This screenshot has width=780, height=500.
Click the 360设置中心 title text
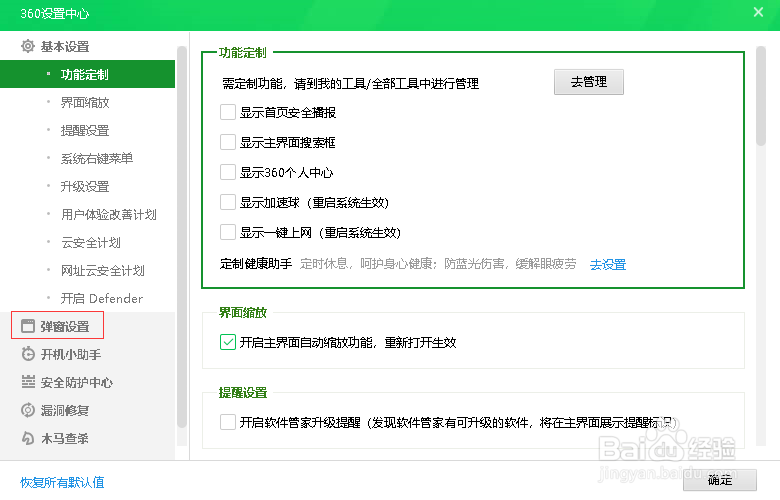[55, 13]
